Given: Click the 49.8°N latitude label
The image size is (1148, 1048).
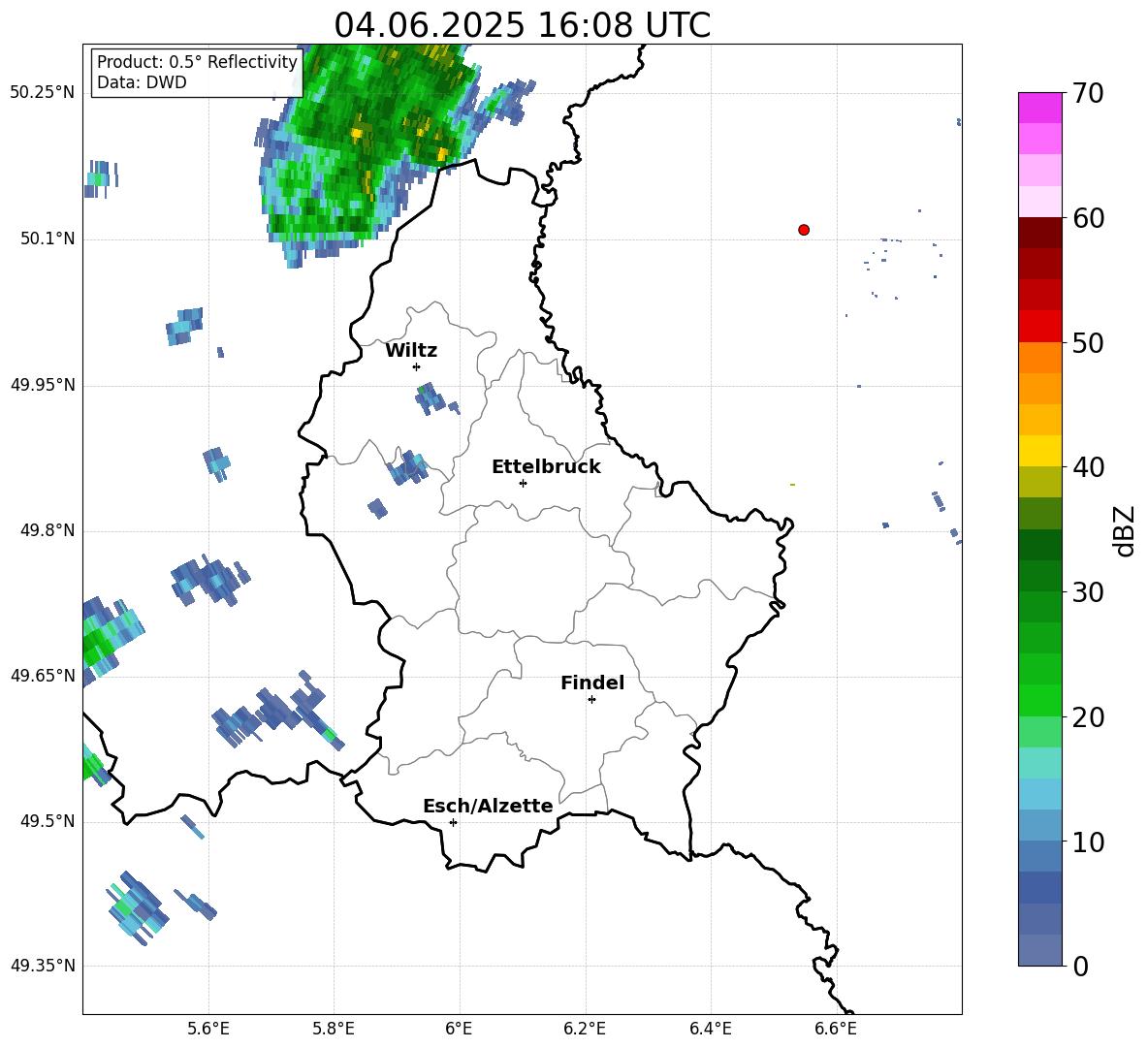Looking at the screenshot, I should coord(48,530).
